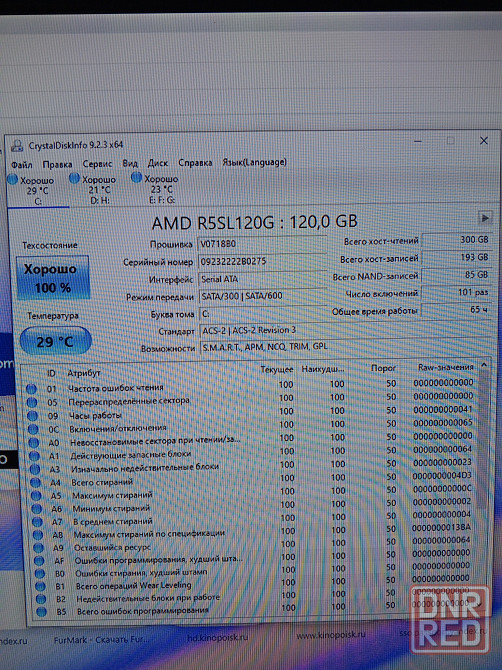Minimize the CrystalDiskInfo window
This screenshot has height=670, width=502.
pos(418,141)
